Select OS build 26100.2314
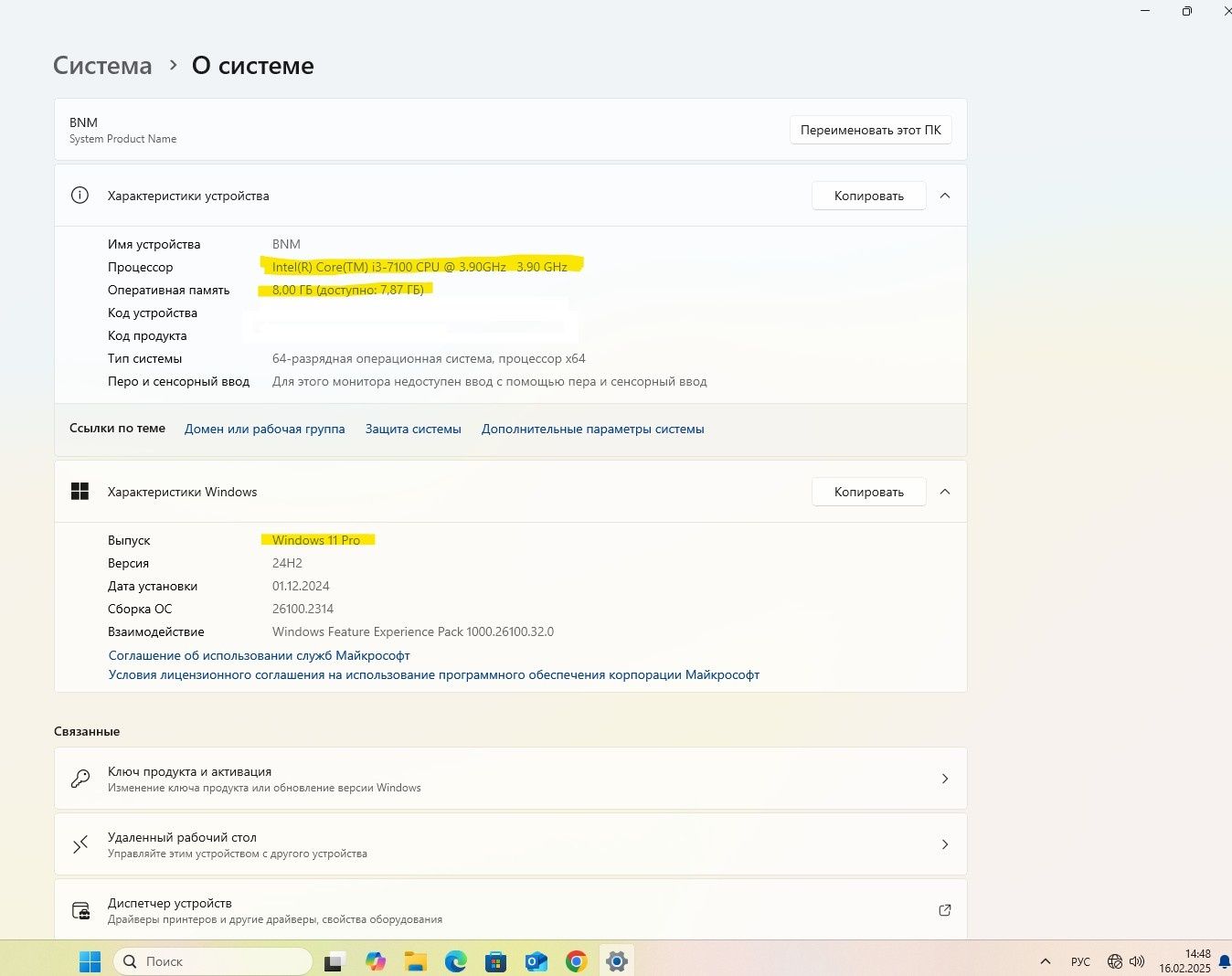This screenshot has height=976, width=1232. pos(303,609)
